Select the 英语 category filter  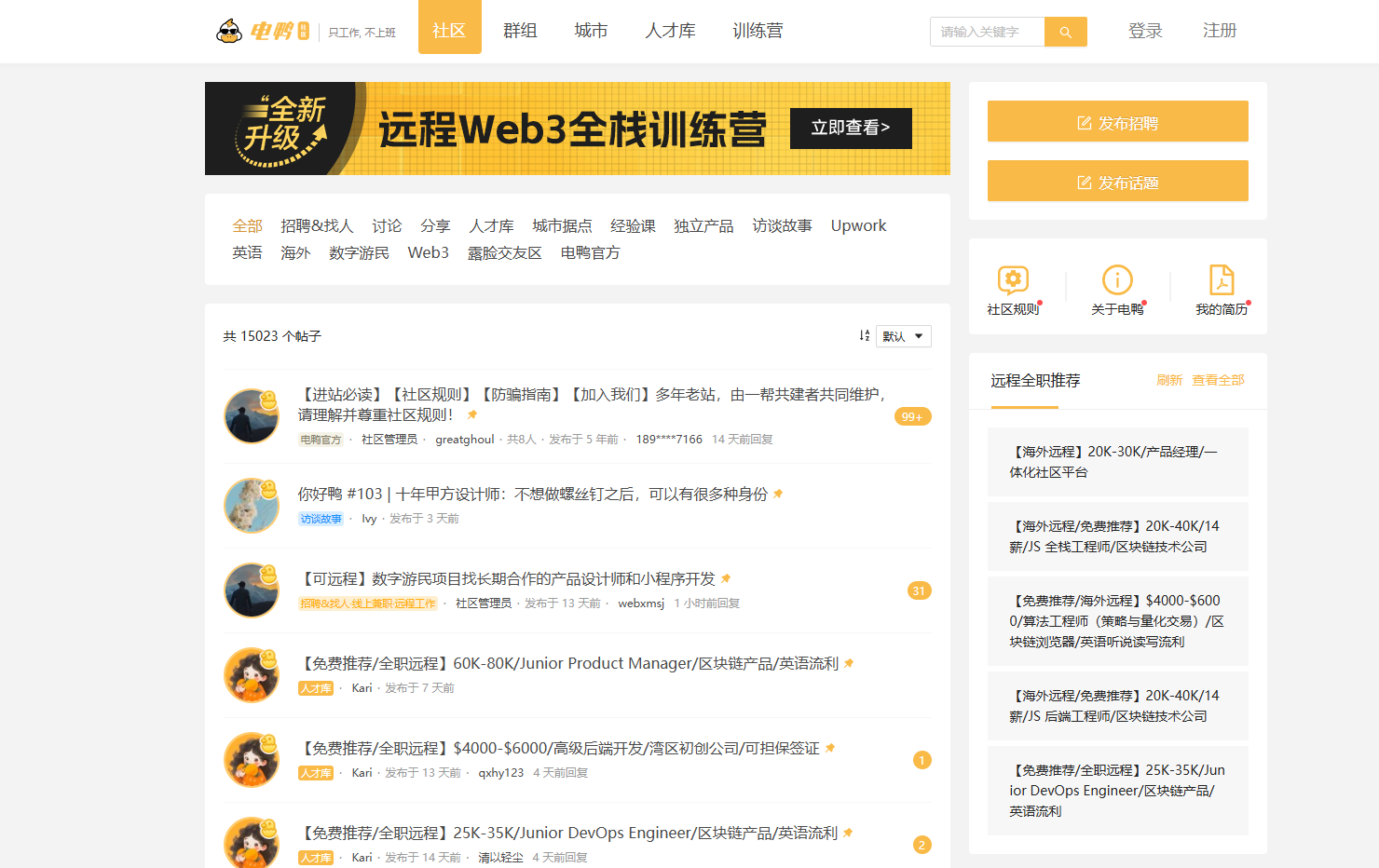(x=247, y=252)
